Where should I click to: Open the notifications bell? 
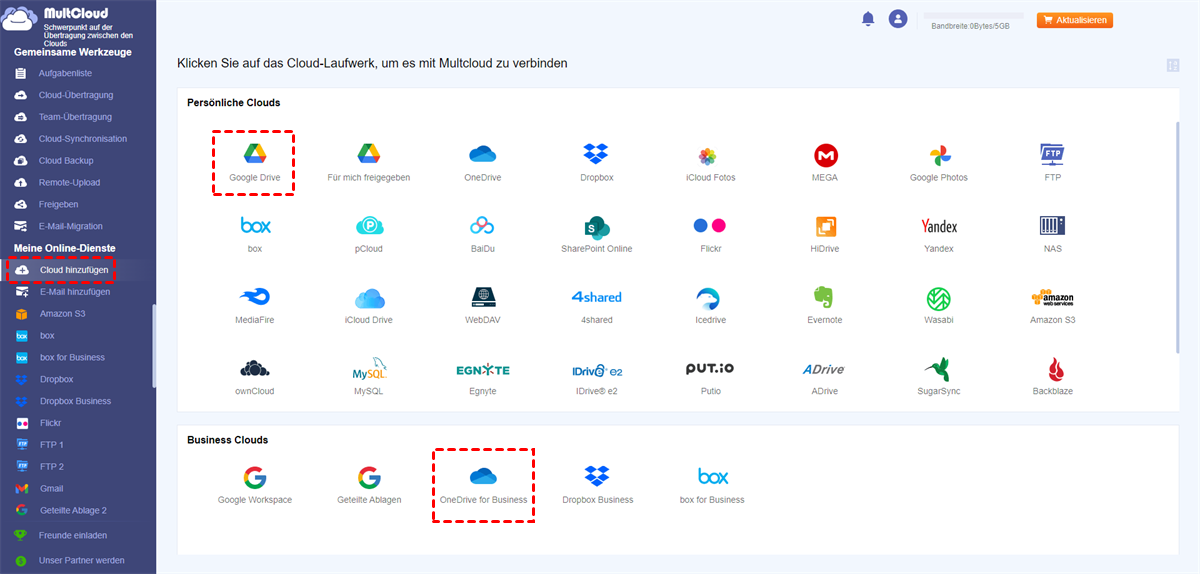868,19
